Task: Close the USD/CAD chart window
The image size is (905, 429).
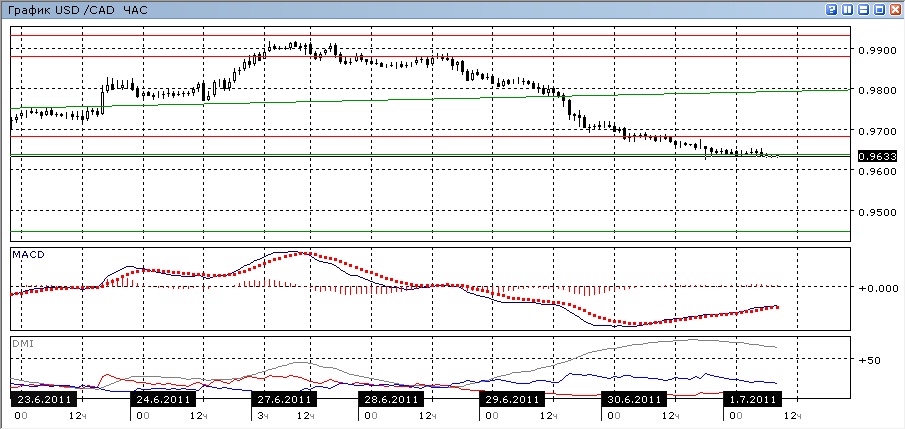Action: tap(895, 10)
